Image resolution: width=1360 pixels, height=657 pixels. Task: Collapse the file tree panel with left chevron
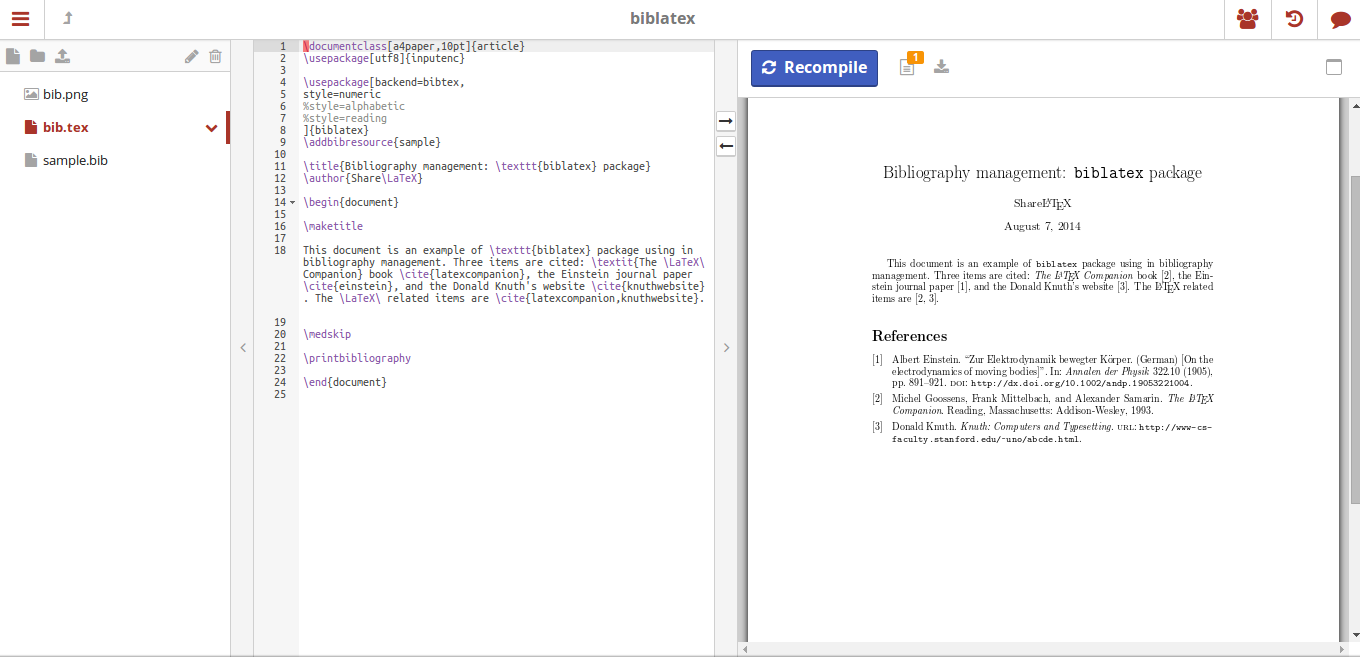pos(242,348)
